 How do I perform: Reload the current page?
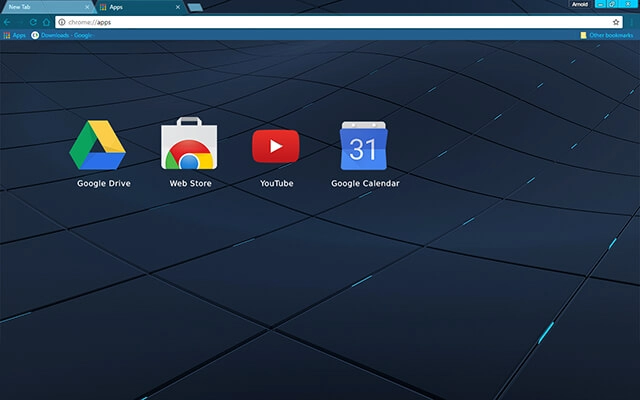tap(33, 22)
